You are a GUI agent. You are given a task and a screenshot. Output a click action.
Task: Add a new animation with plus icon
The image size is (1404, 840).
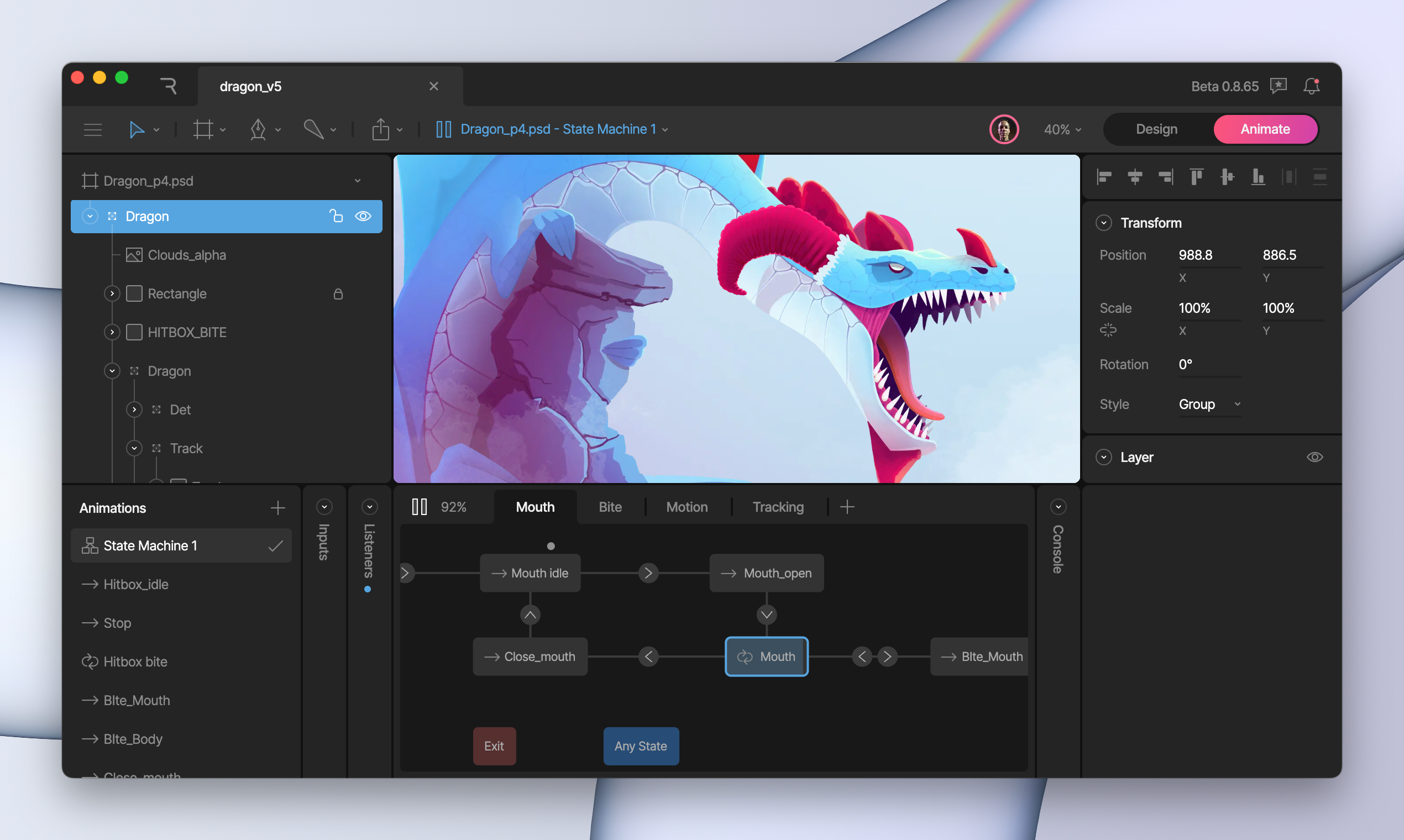277,508
